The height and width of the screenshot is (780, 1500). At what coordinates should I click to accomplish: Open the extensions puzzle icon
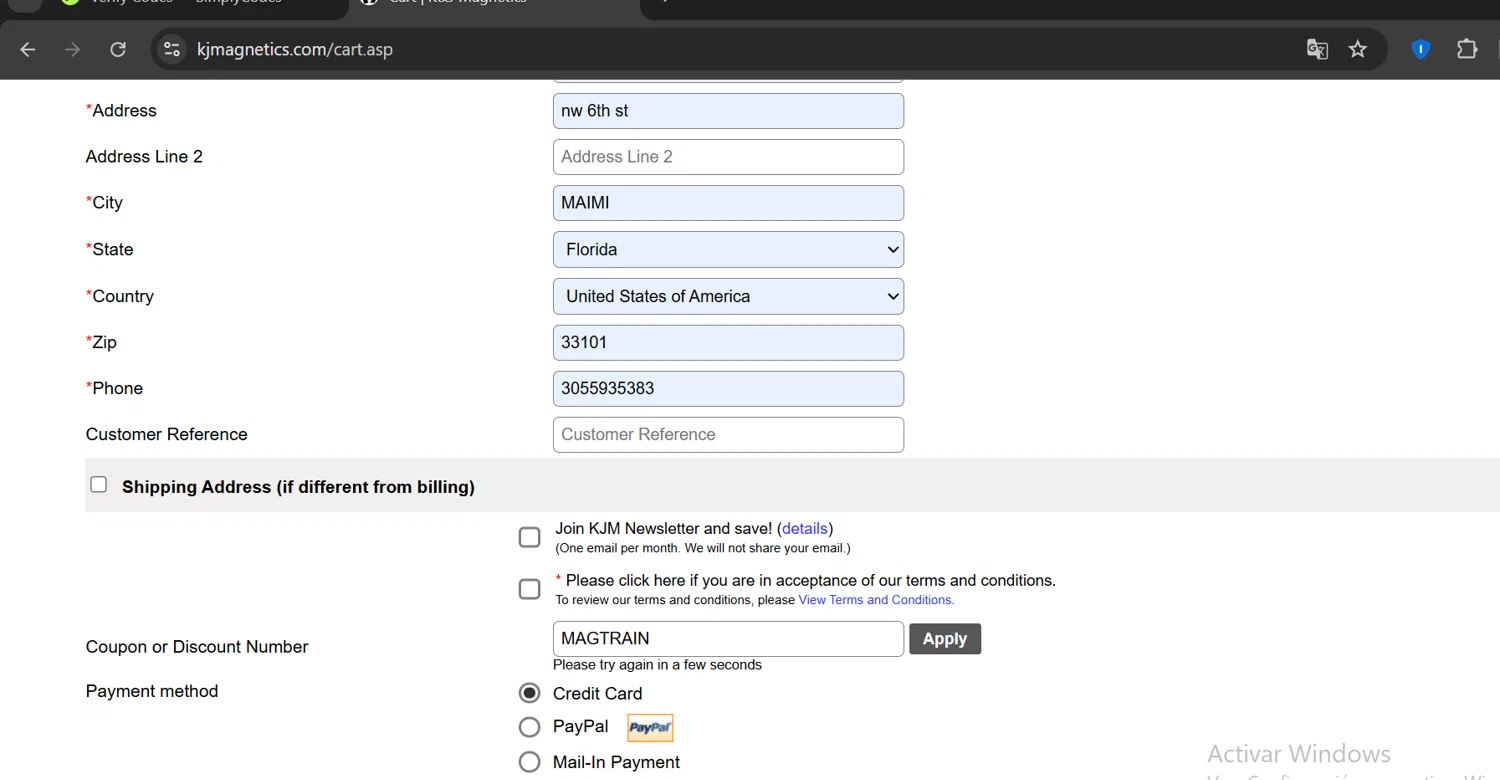tap(1467, 49)
